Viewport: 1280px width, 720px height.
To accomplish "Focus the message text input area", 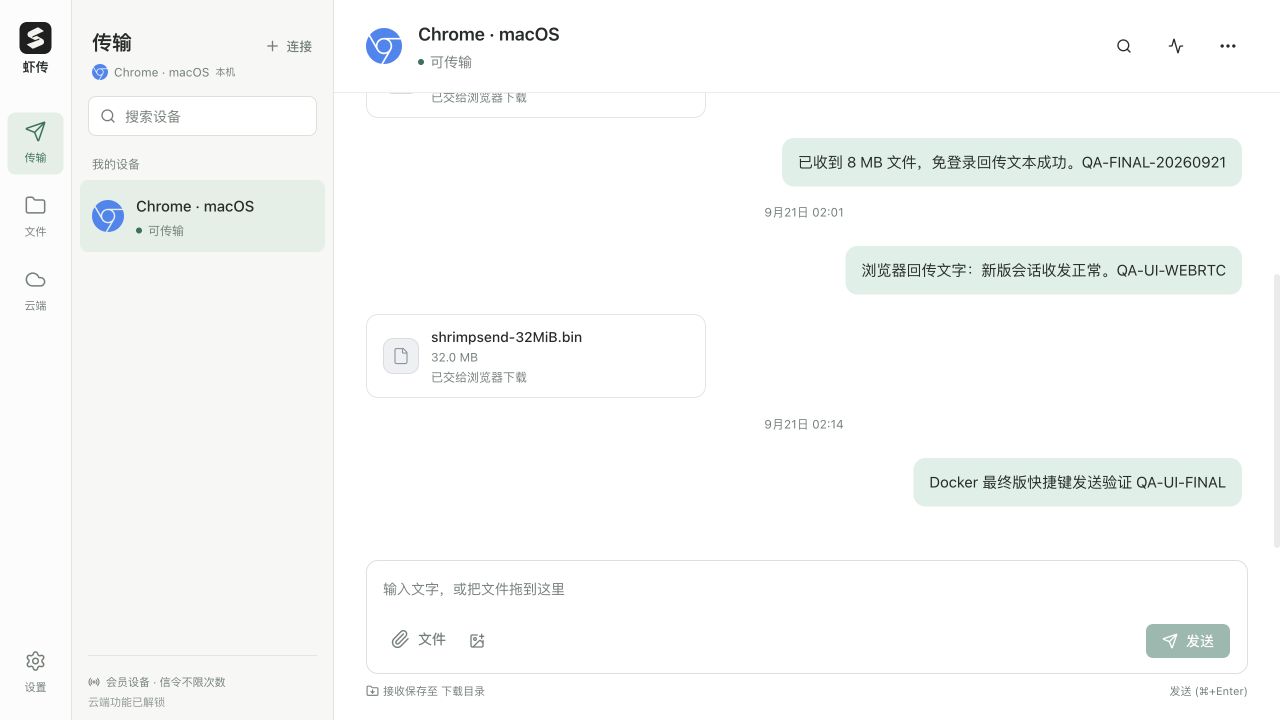I will tap(806, 589).
